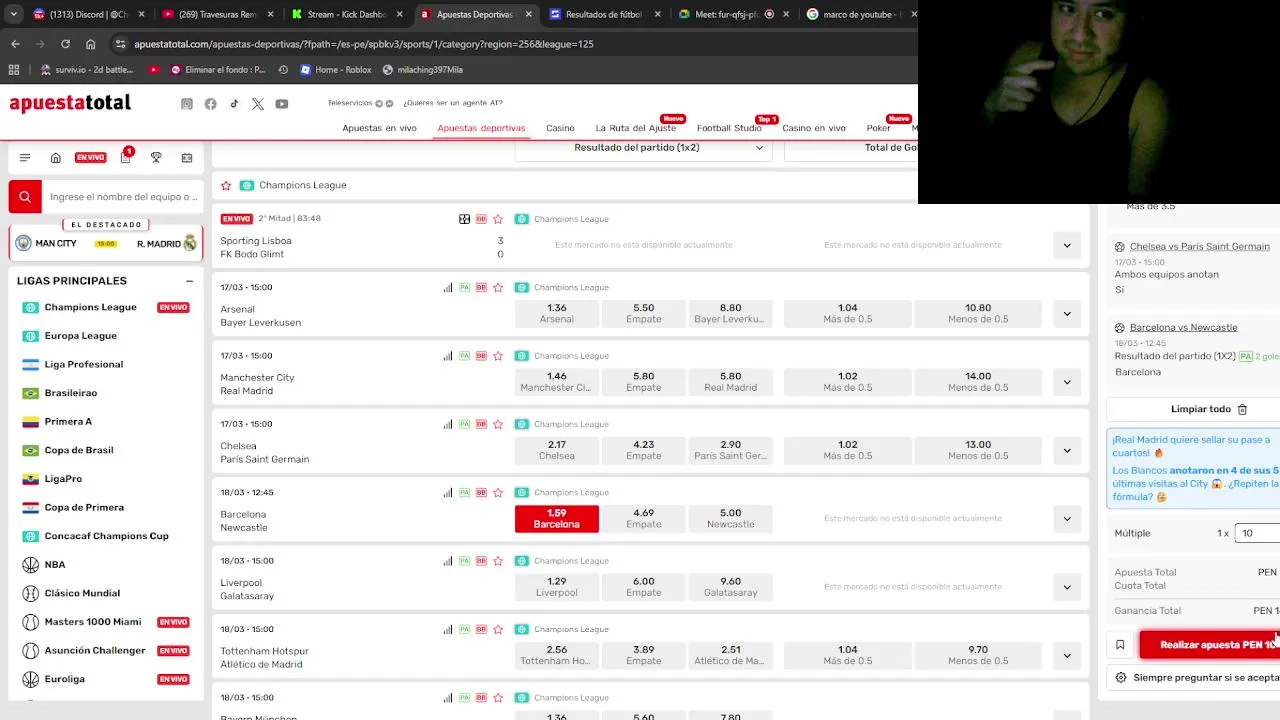The width and height of the screenshot is (1280, 720).
Task: Select Arsenal odds 1.36
Action: 557,313
